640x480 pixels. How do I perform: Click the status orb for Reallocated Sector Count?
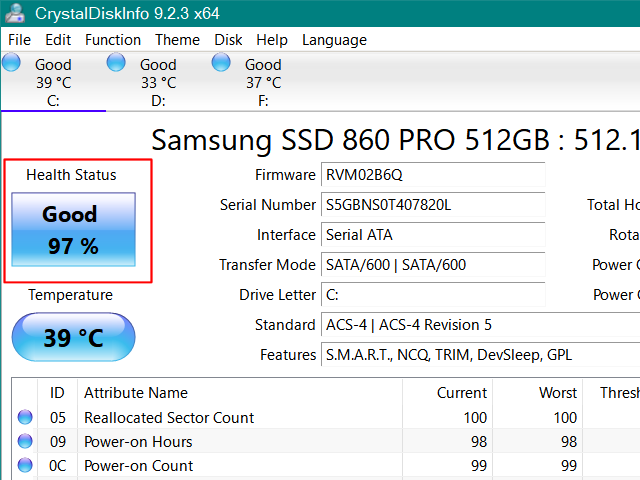click(25, 417)
